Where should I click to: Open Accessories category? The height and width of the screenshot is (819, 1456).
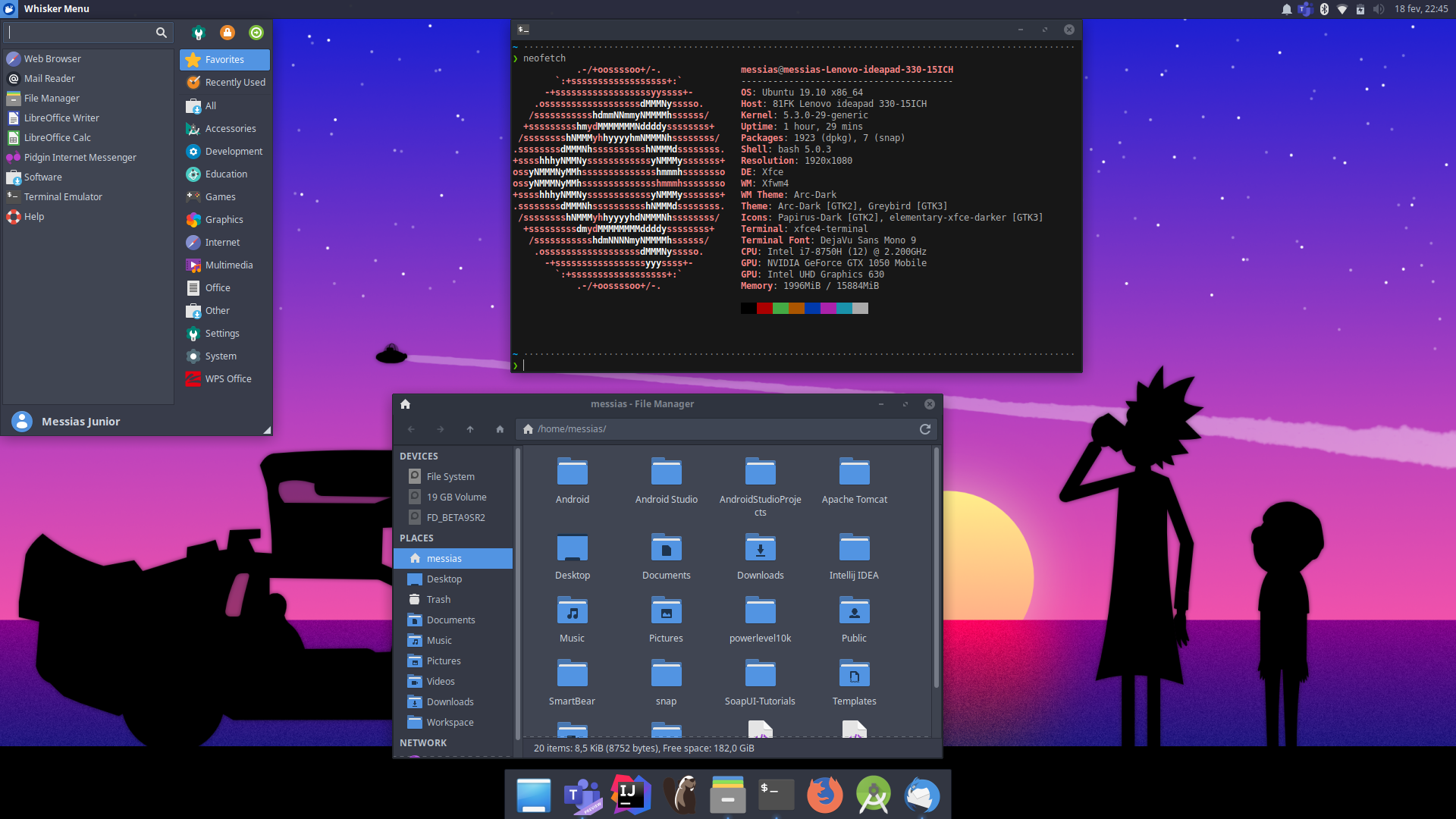point(224,128)
